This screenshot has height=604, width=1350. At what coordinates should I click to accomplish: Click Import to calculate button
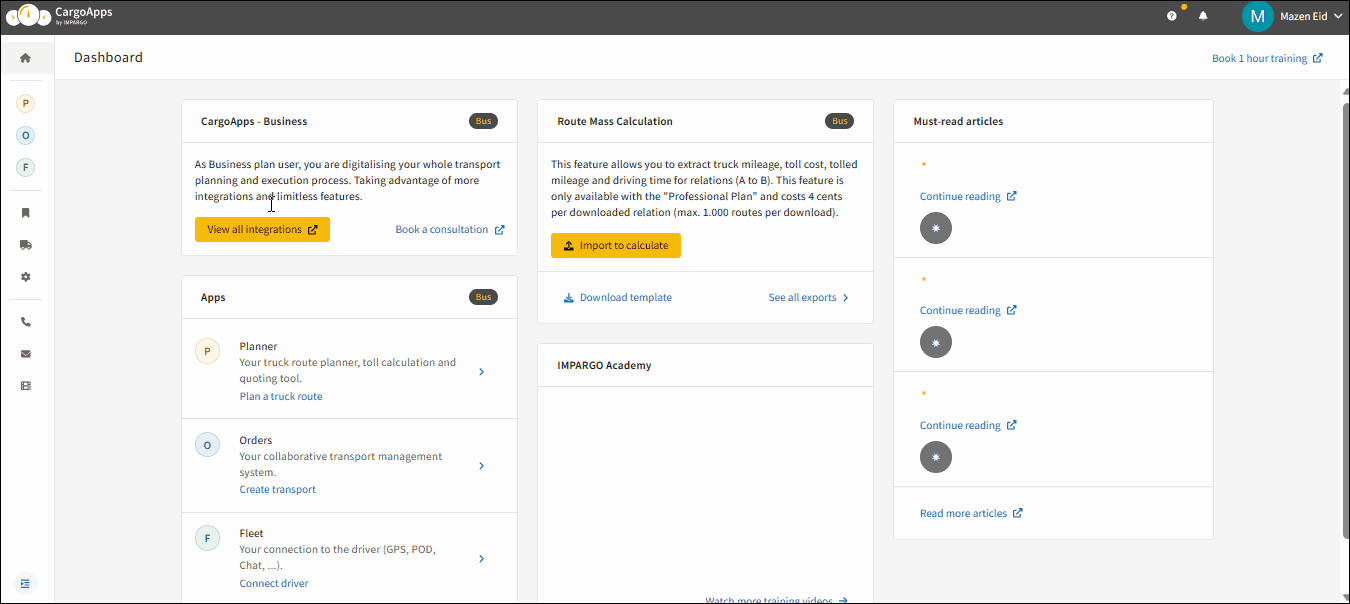(x=616, y=245)
